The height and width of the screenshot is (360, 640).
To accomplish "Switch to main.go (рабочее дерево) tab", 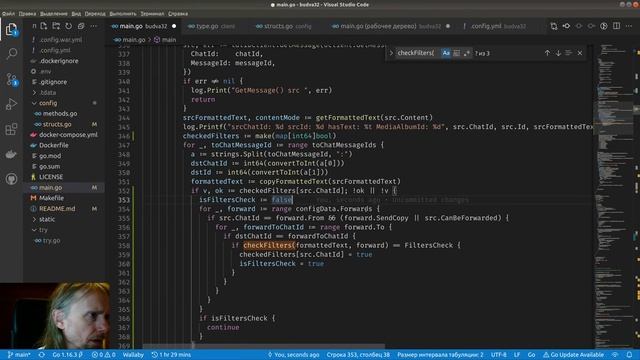I will coord(391,26).
